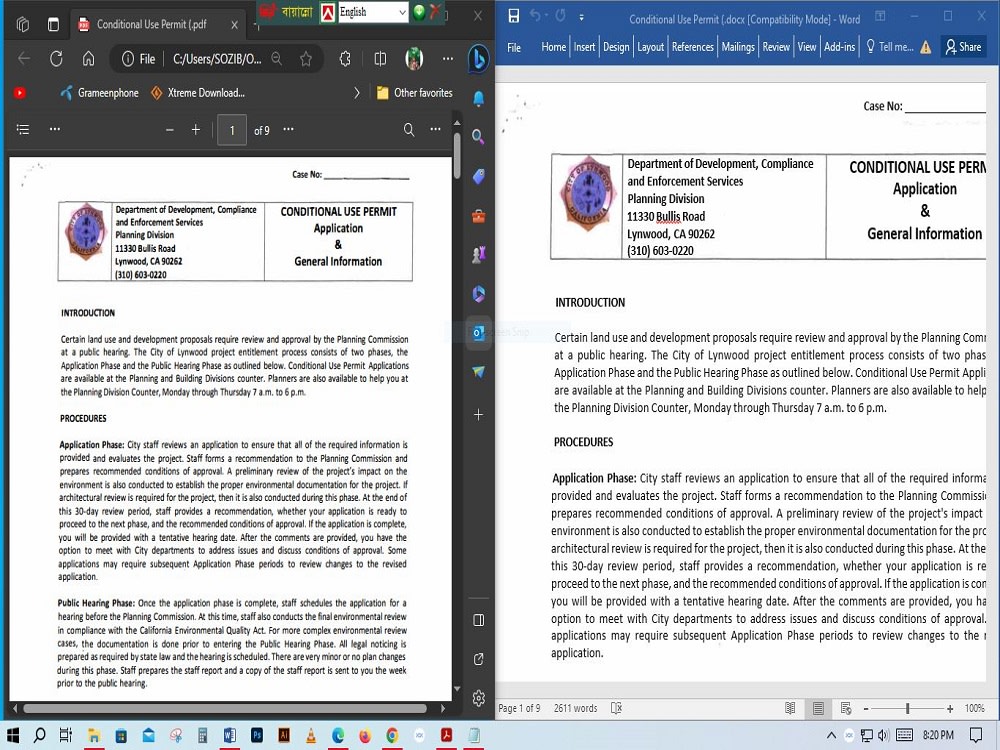The image size is (1000, 750).
Task: Click the PDF horizontal scrollbar
Action: (224, 709)
